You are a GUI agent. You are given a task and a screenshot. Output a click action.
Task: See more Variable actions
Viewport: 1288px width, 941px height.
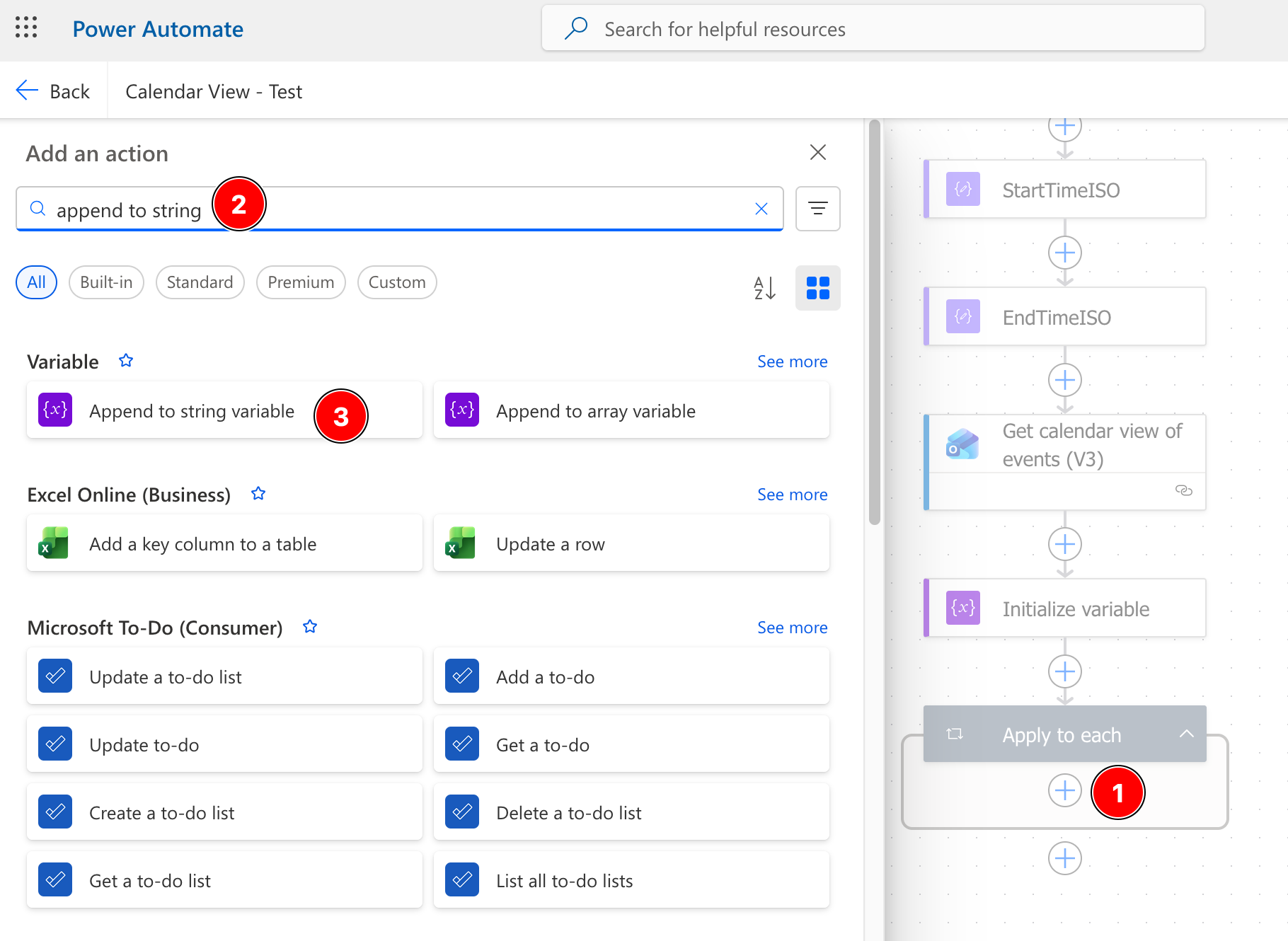[792, 362]
